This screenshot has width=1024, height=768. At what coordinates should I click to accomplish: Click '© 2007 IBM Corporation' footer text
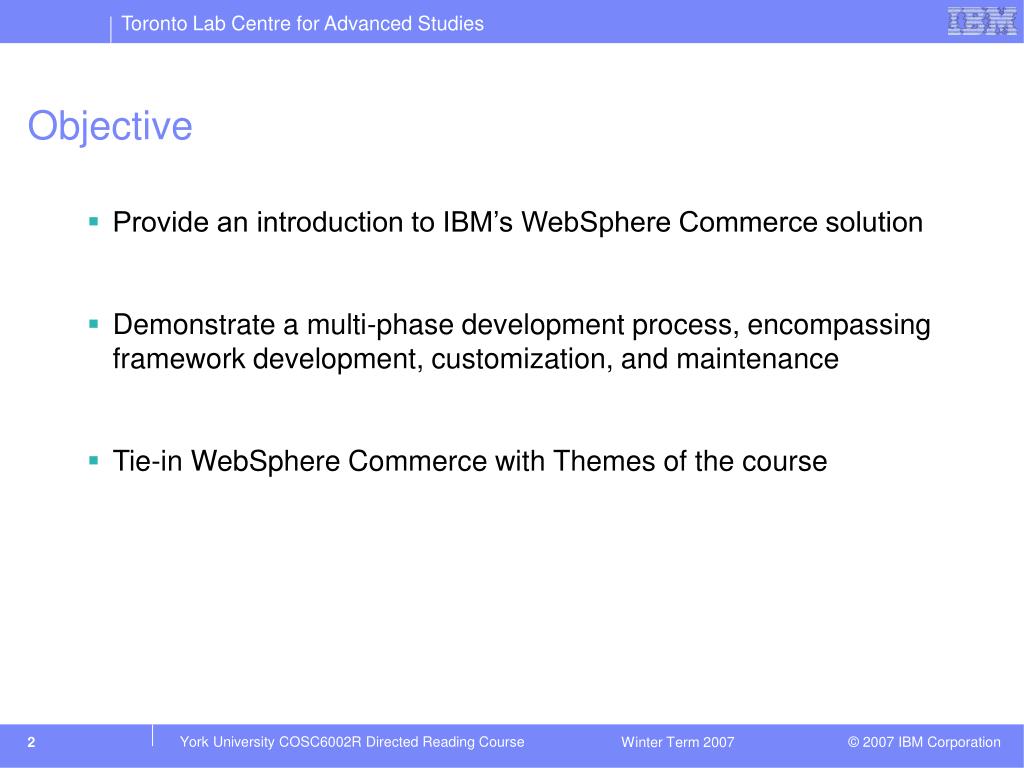[x=924, y=742]
